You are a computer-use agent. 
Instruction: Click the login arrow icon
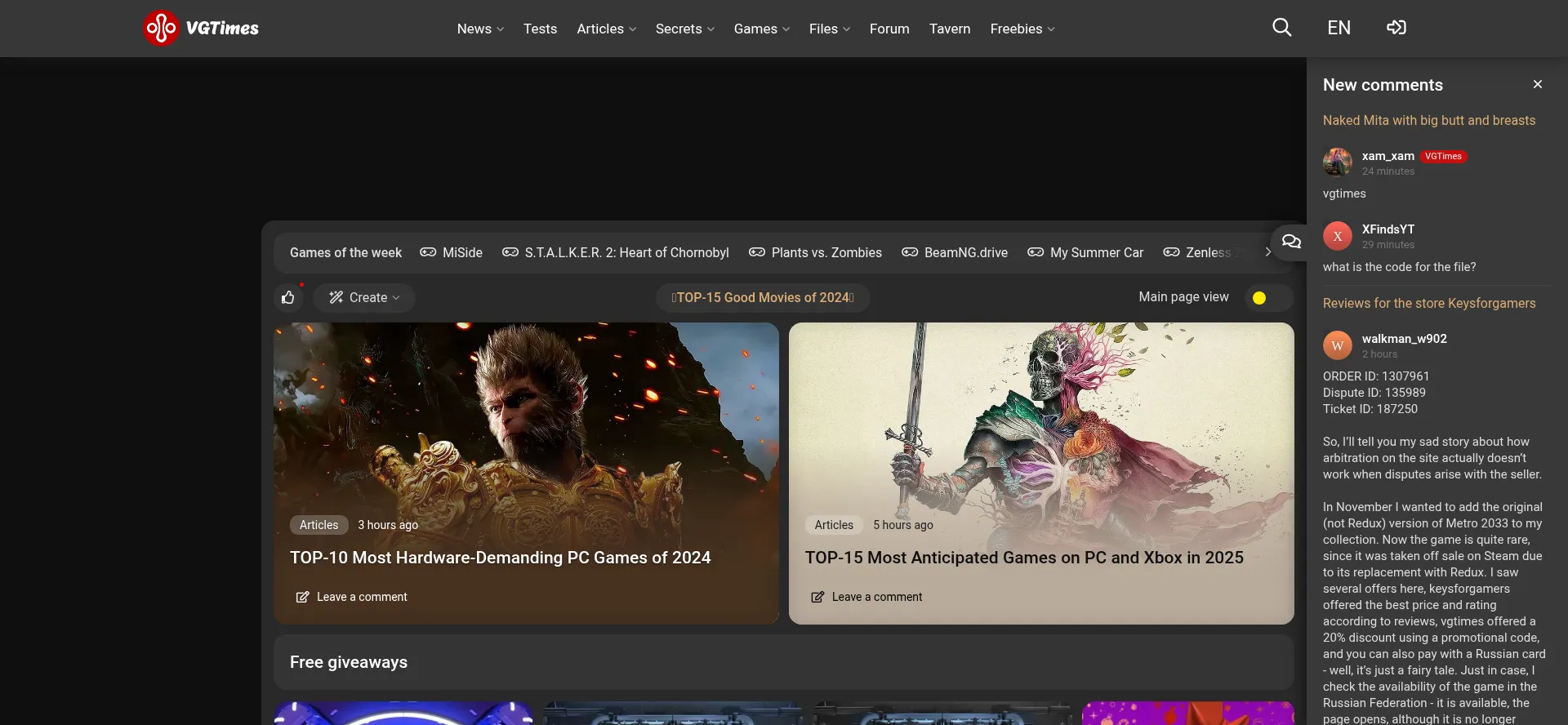[1396, 28]
